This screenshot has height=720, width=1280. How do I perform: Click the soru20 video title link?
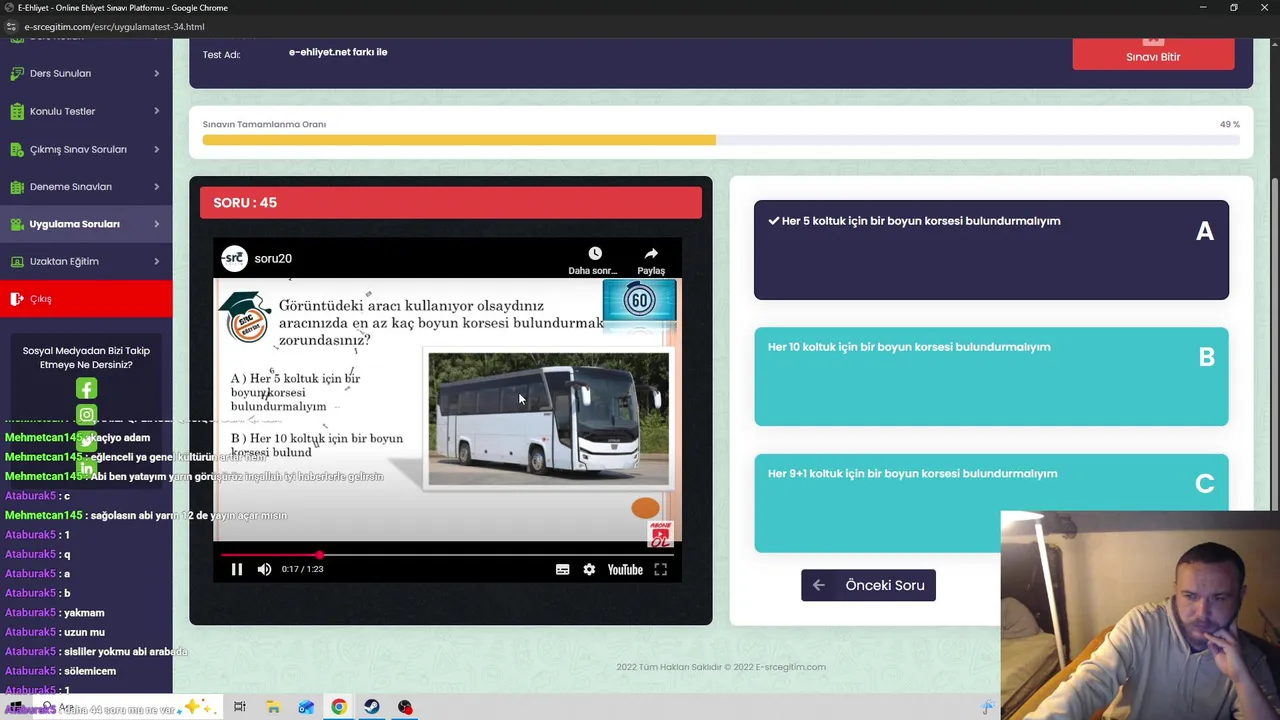(x=273, y=258)
